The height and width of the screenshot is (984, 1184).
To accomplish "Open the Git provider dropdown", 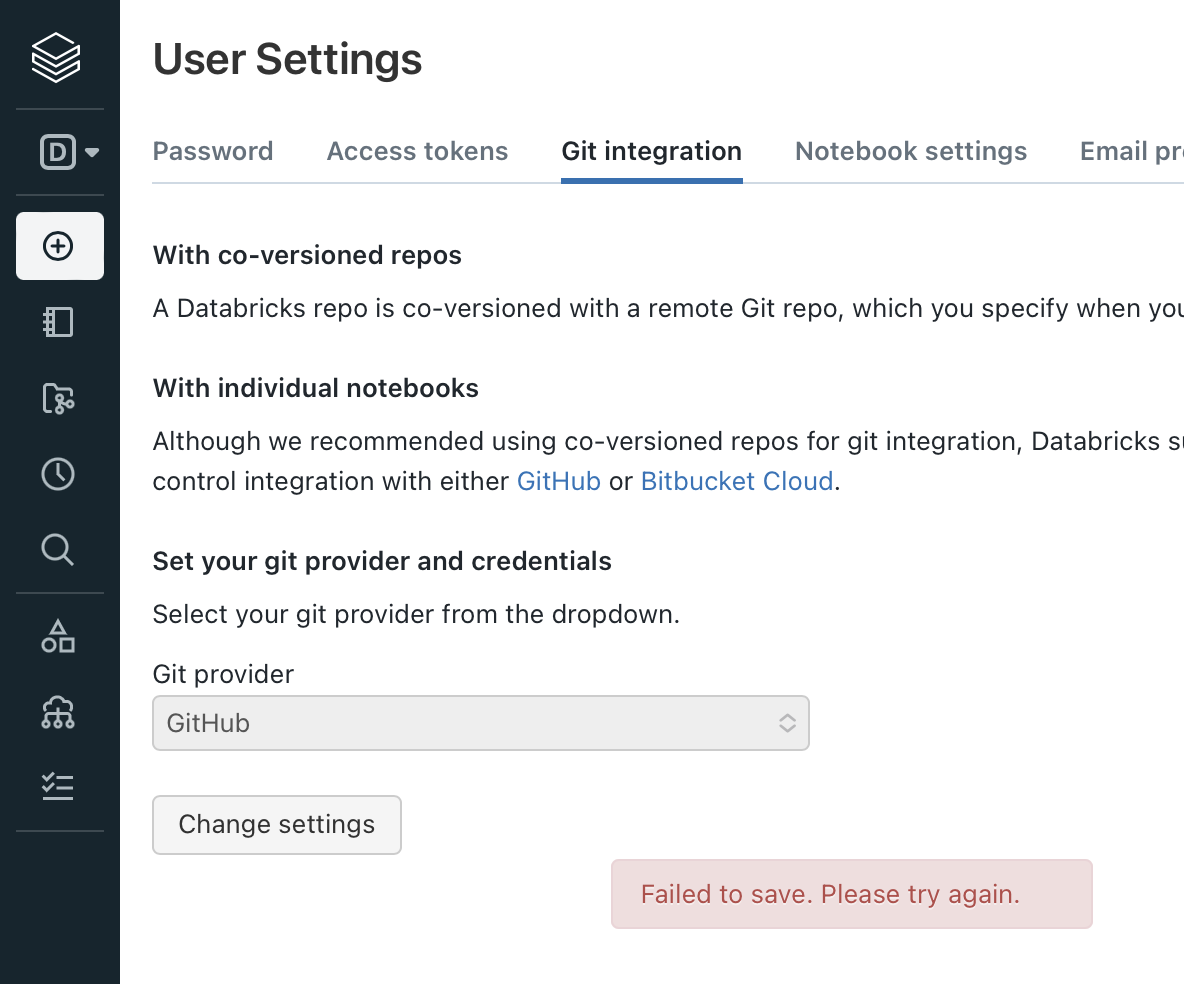I will tap(481, 722).
